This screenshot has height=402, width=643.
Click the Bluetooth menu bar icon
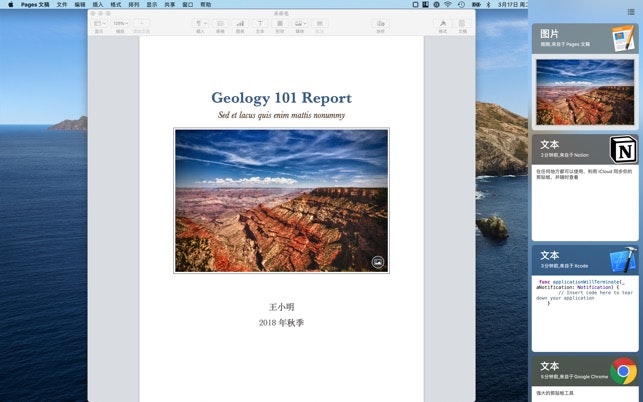pos(488,5)
